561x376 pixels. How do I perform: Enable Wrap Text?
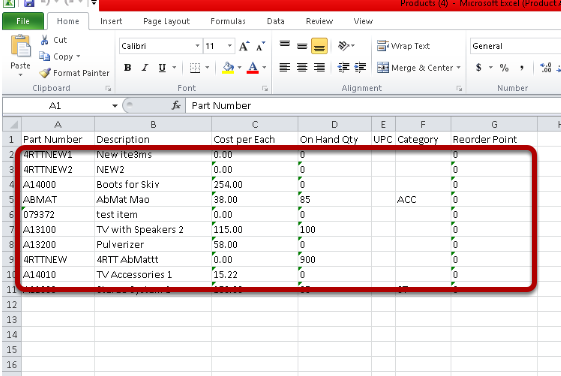coord(403,46)
